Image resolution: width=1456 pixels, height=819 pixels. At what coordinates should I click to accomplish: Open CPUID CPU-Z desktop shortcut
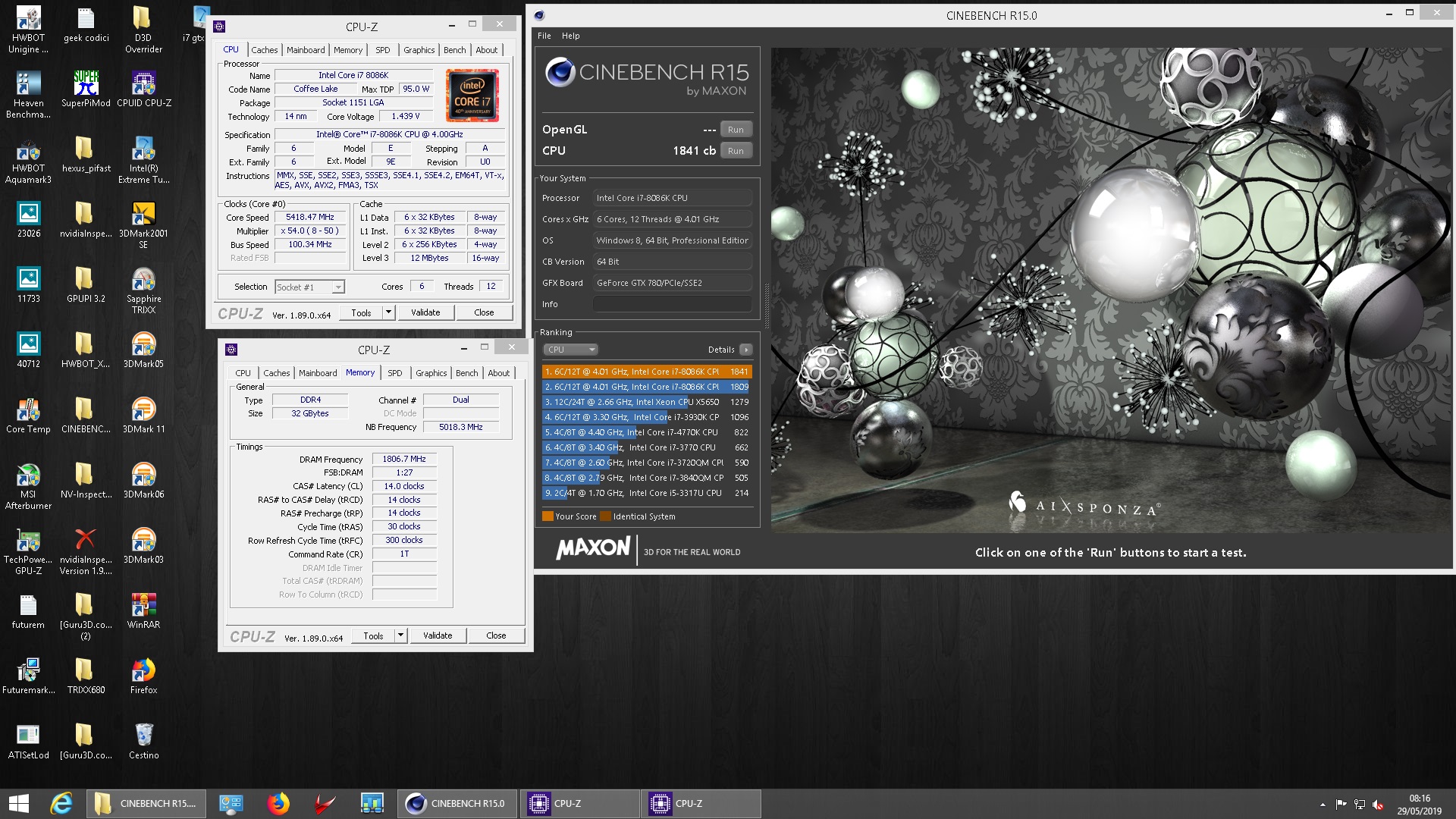click(143, 89)
